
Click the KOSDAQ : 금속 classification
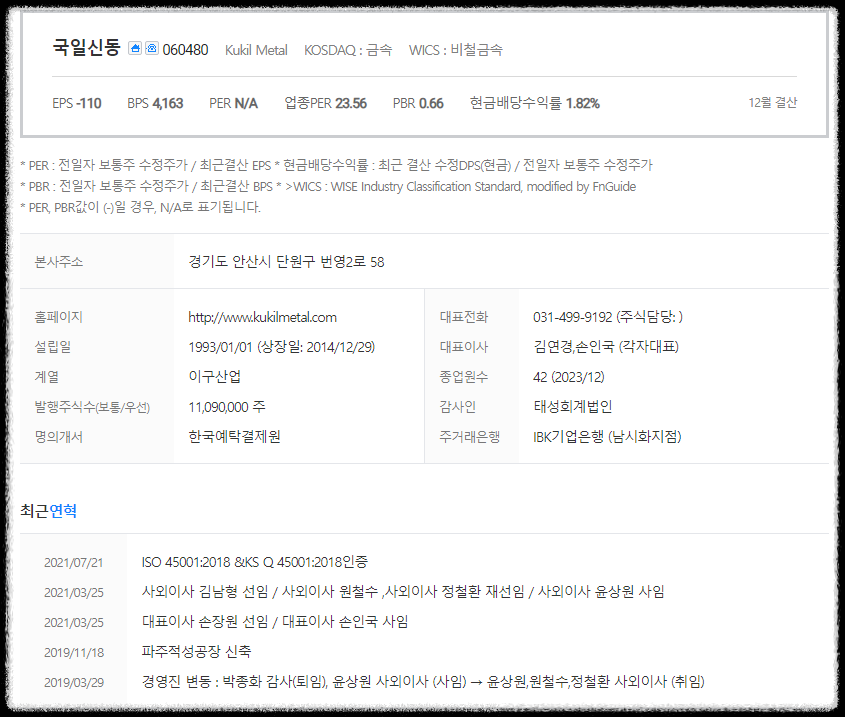coord(348,50)
